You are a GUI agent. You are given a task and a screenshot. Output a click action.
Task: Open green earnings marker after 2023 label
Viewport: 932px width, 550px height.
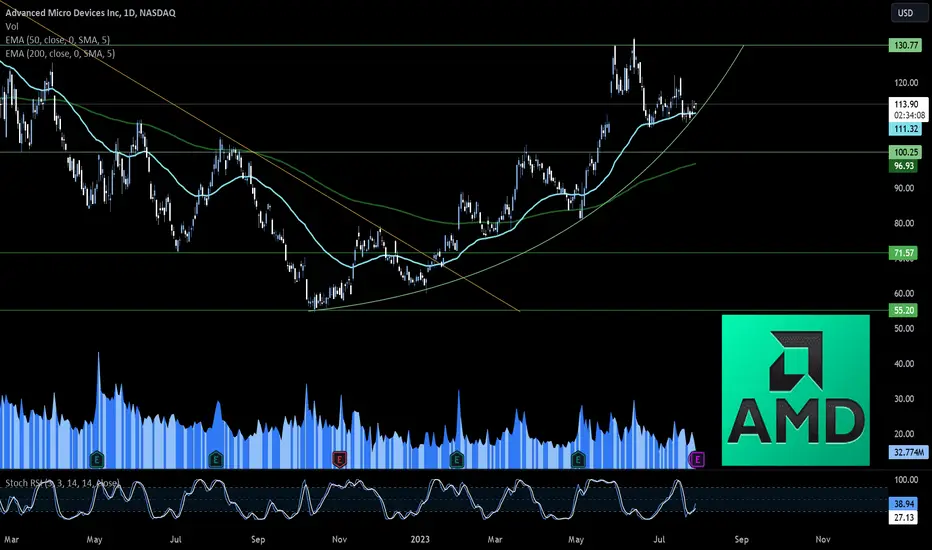(x=456, y=459)
